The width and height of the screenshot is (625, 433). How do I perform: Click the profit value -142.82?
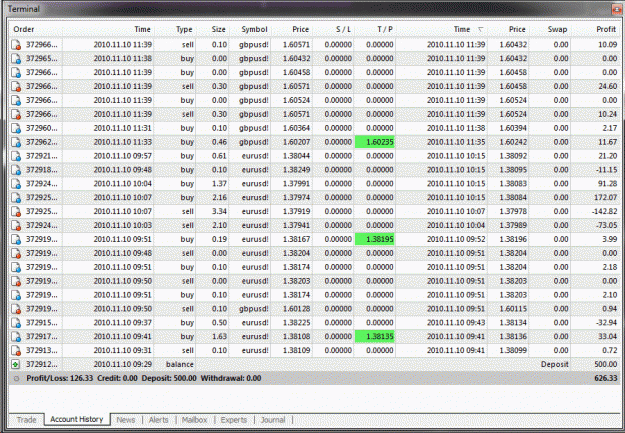point(604,212)
